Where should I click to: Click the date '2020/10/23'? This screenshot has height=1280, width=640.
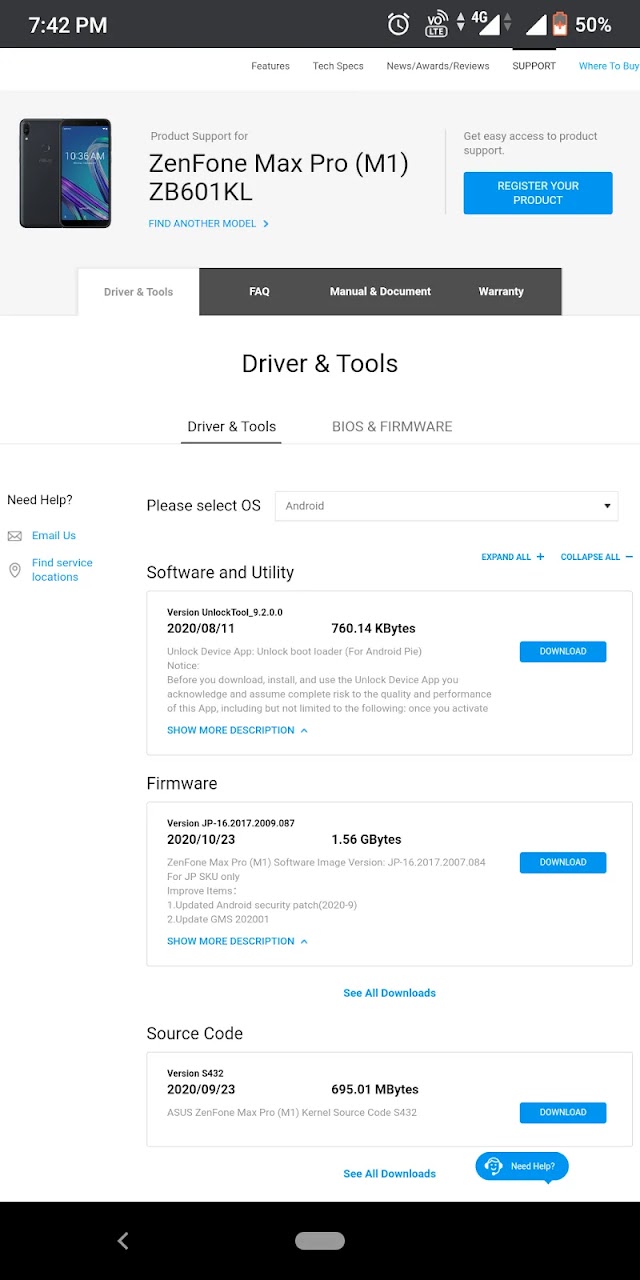click(201, 840)
